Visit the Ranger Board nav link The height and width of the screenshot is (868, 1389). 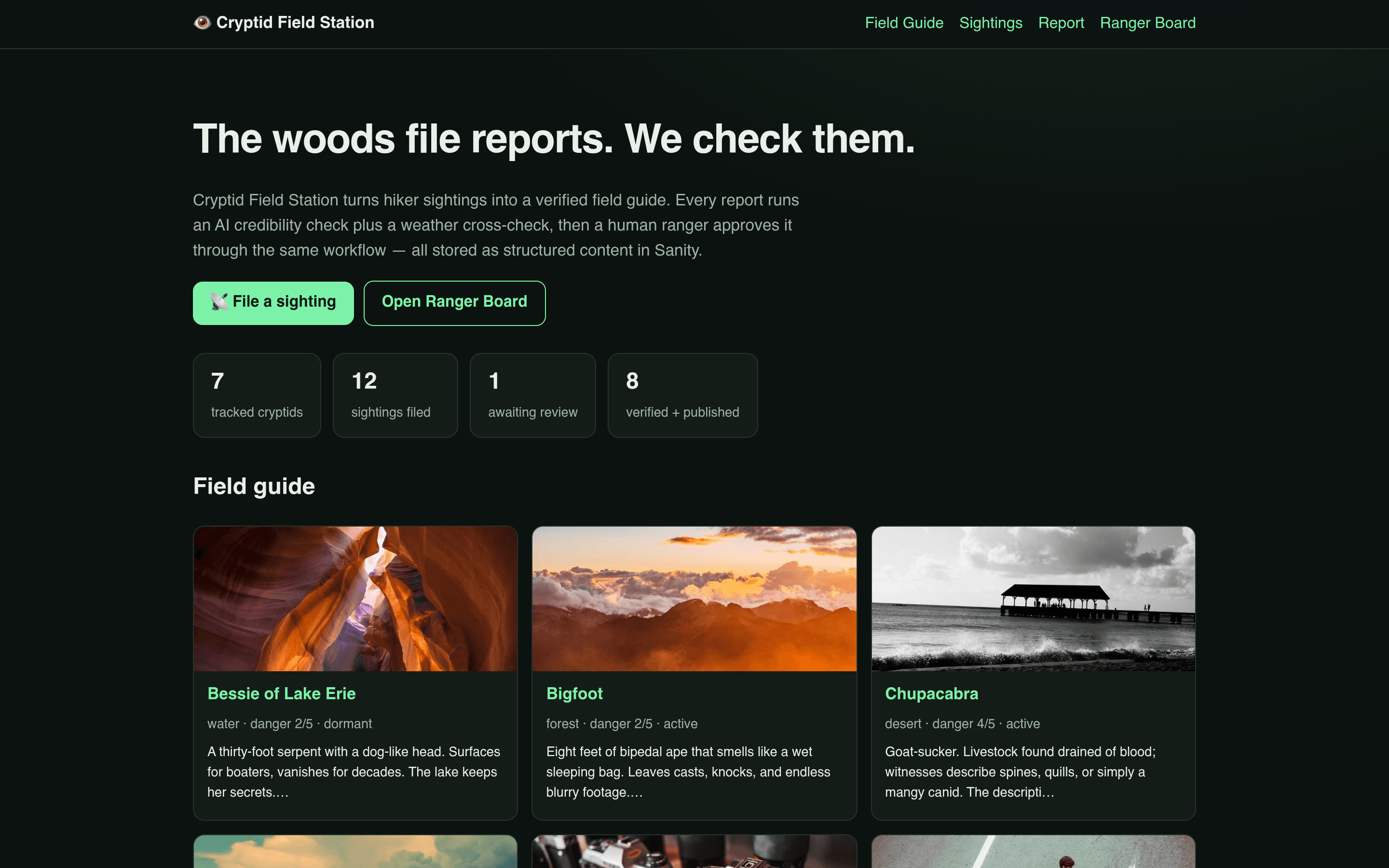pos(1147,23)
